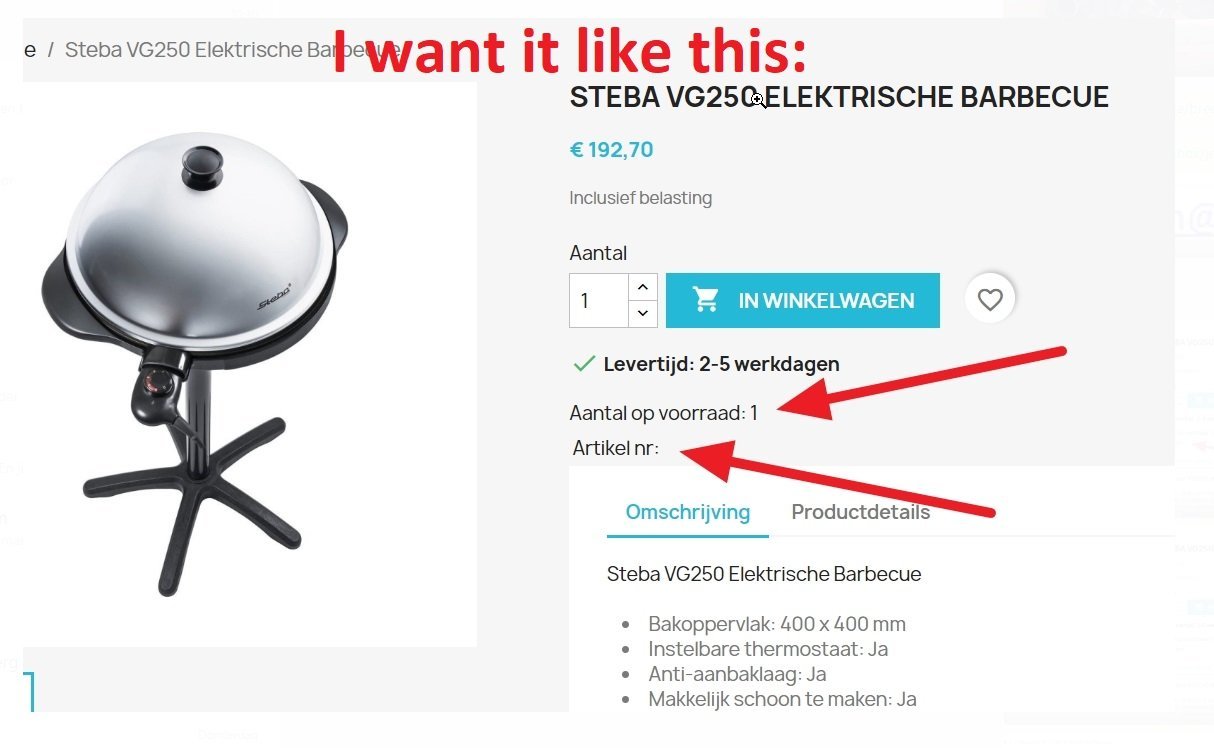Screen dimensions: 1214x748
Task: Click the quantity input field
Action: 599,300
